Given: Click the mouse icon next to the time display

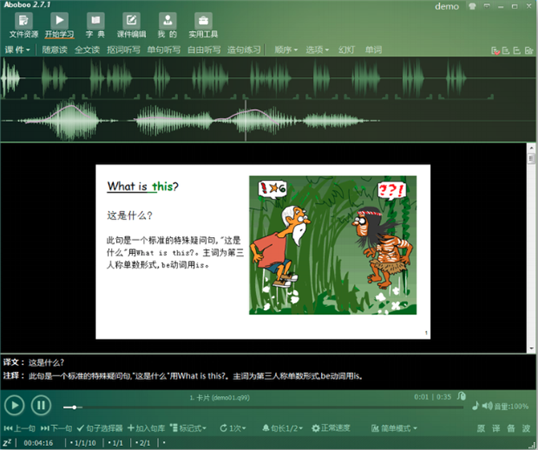Looking at the screenshot, I should [462, 396].
